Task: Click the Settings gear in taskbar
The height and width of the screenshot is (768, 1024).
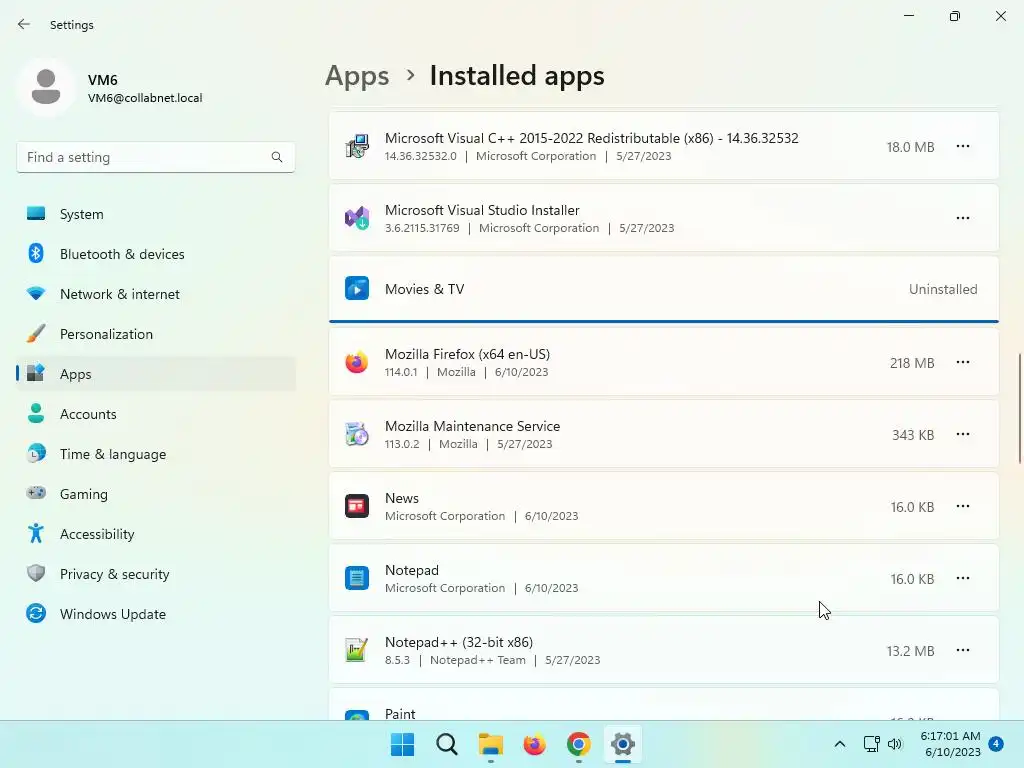Action: 622,744
